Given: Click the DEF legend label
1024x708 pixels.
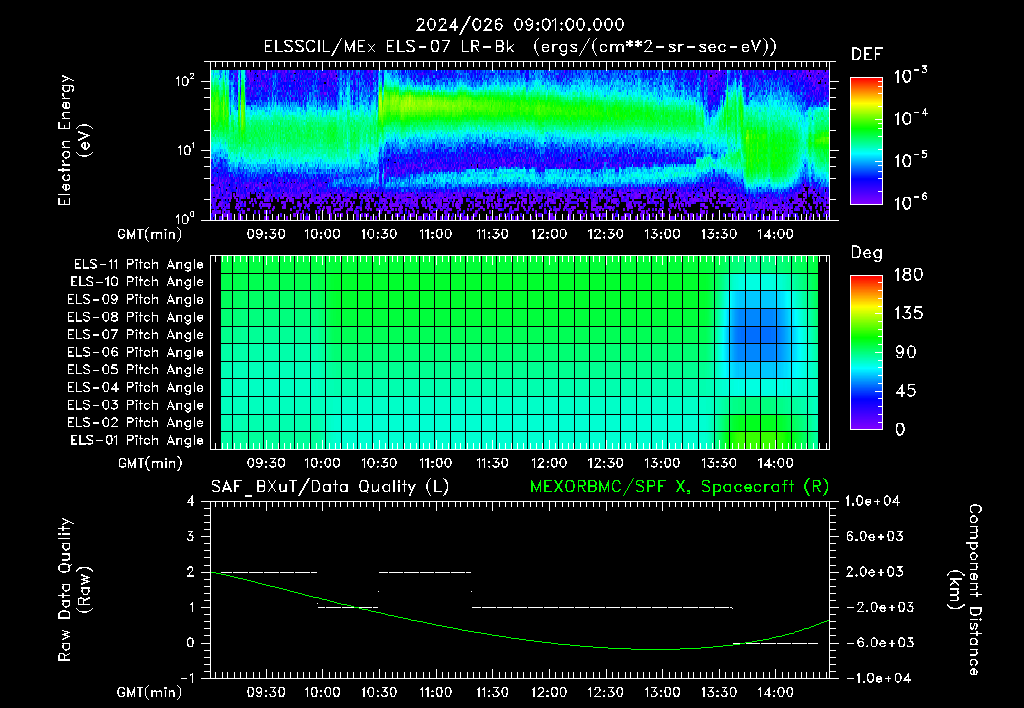Looking at the screenshot, I should click(x=867, y=55).
